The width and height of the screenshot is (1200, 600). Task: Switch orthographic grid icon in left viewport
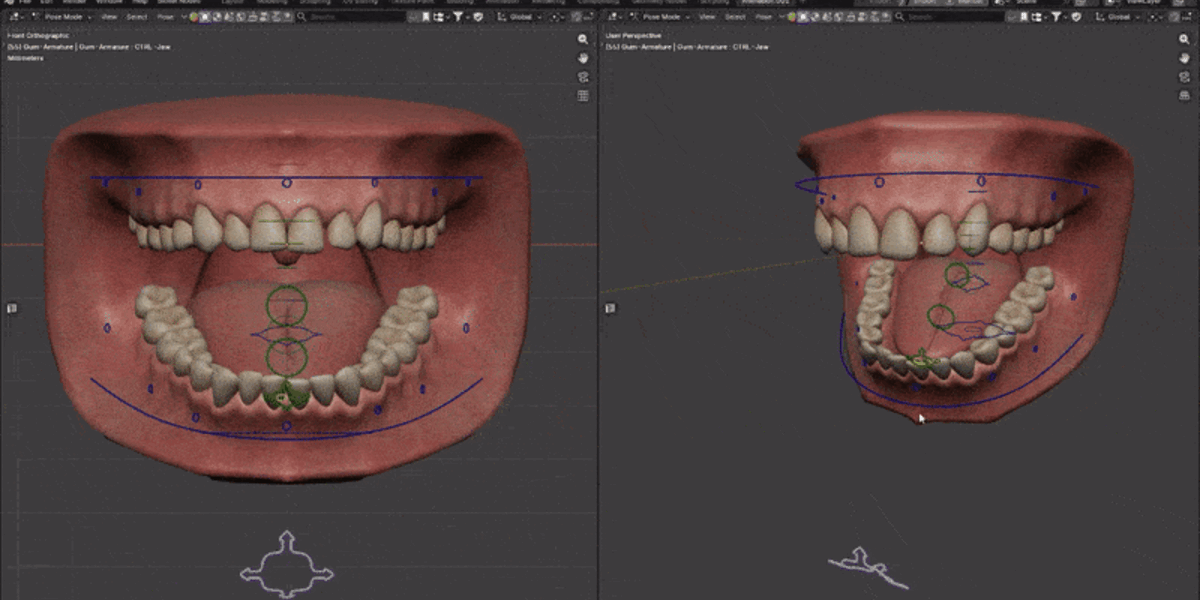pyautogui.click(x=583, y=96)
